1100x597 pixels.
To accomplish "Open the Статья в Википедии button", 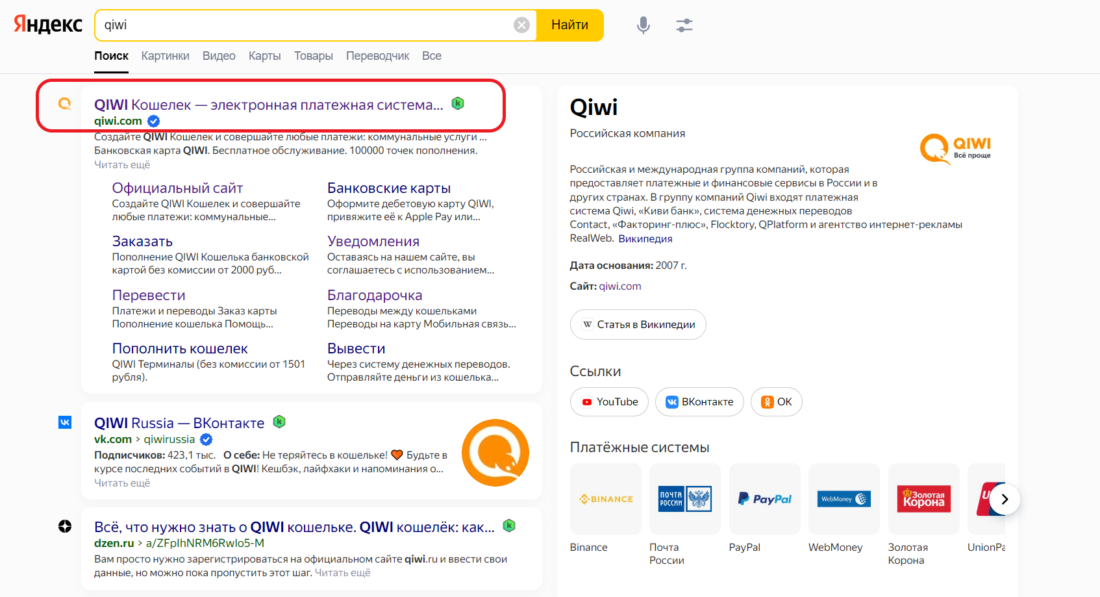I will (x=638, y=325).
